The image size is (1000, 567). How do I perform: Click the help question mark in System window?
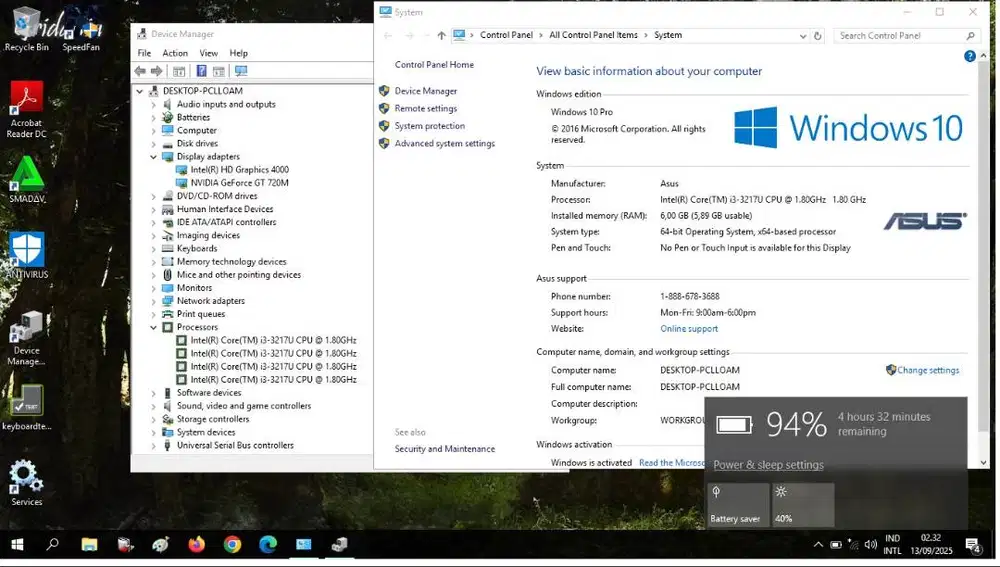coord(969,57)
